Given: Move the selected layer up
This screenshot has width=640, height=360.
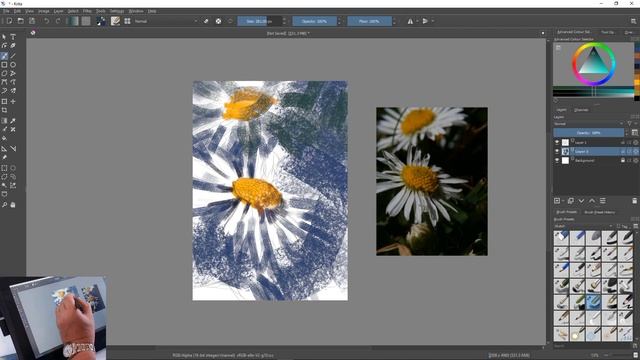Looking at the screenshot, I should [x=592, y=201].
